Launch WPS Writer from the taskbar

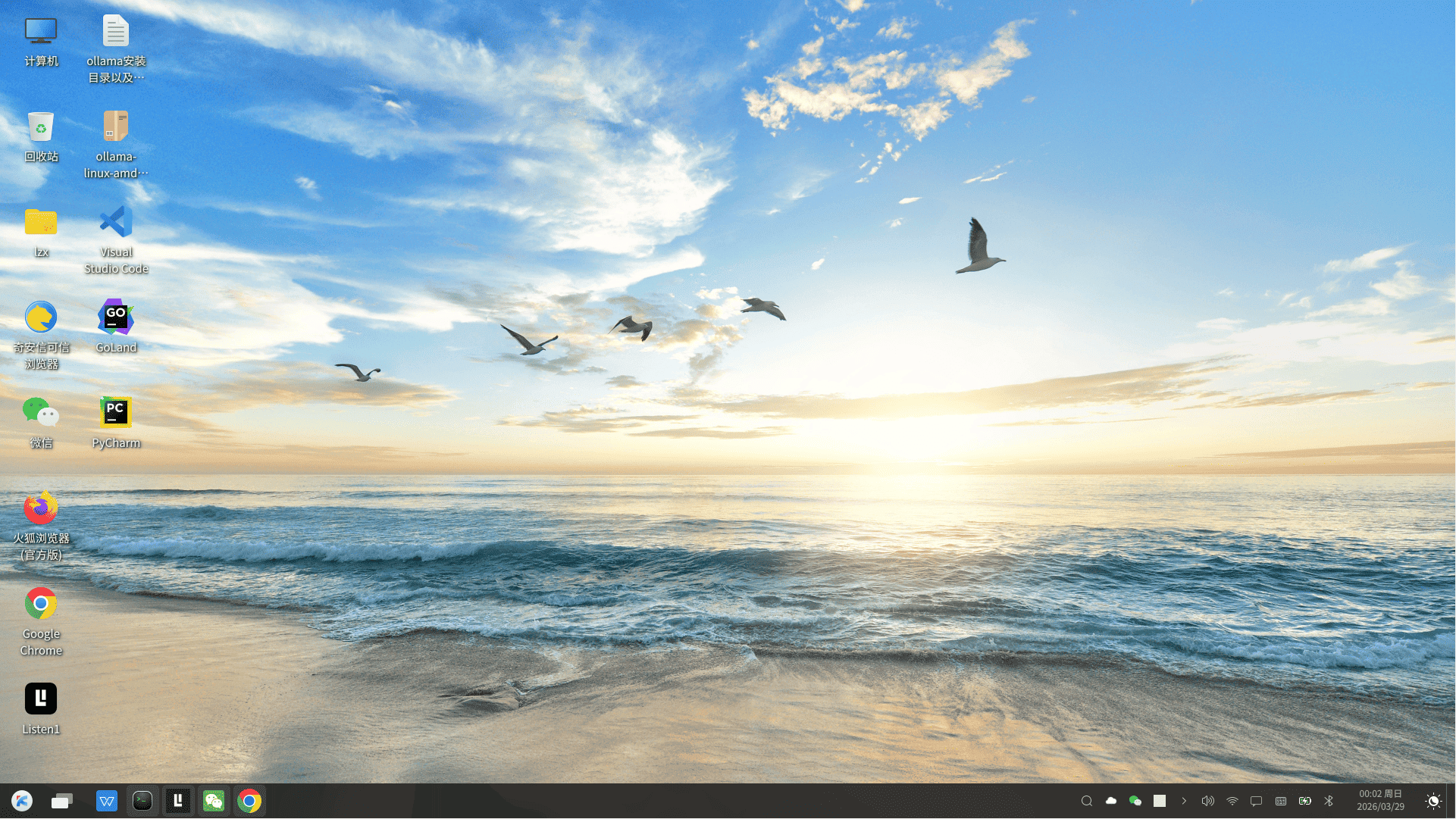click(x=107, y=801)
